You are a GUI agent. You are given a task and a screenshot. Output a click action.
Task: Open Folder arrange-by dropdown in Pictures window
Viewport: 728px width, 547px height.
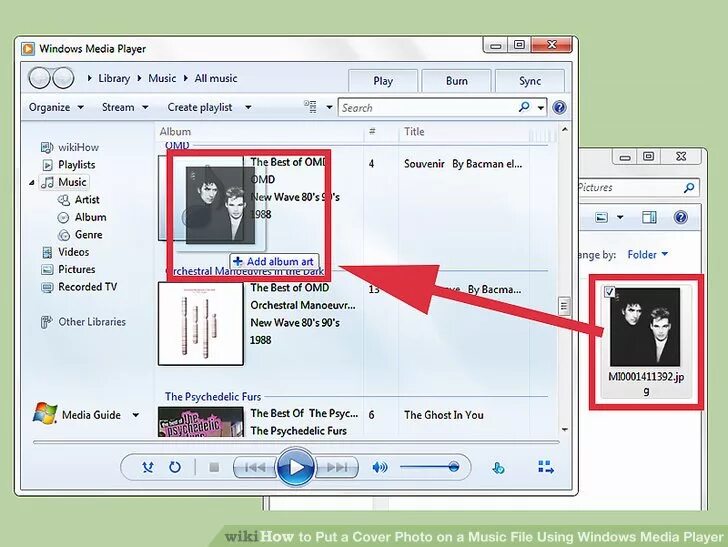click(648, 254)
